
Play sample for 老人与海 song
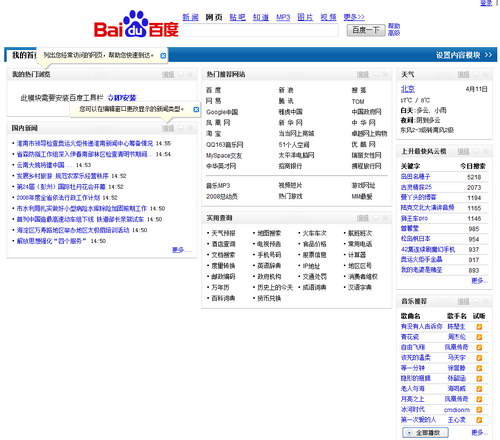click(x=479, y=389)
